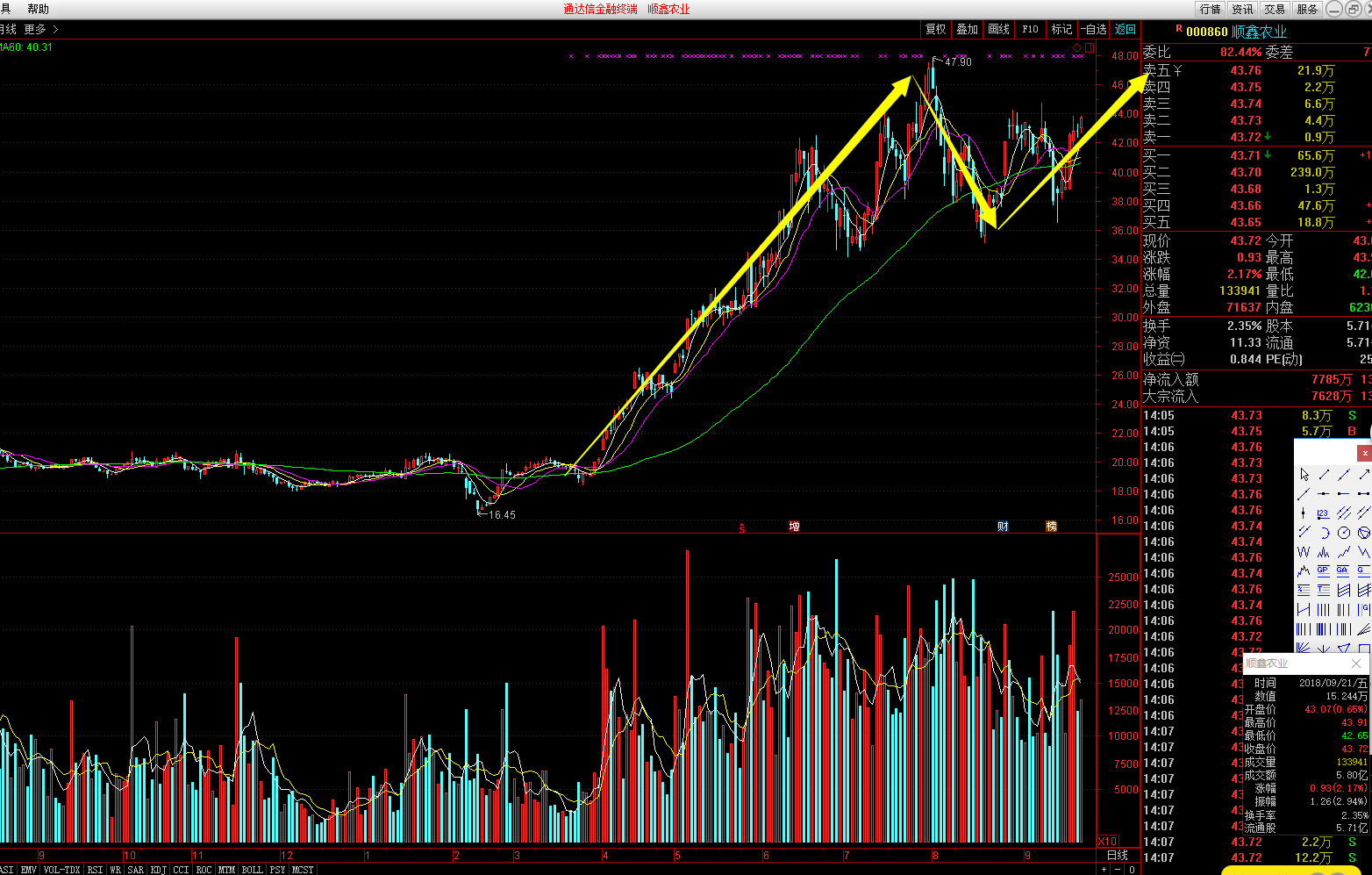The image size is (1372, 875).
Task: Switch to the PSY indicator tab
Action: click(x=277, y=870)
